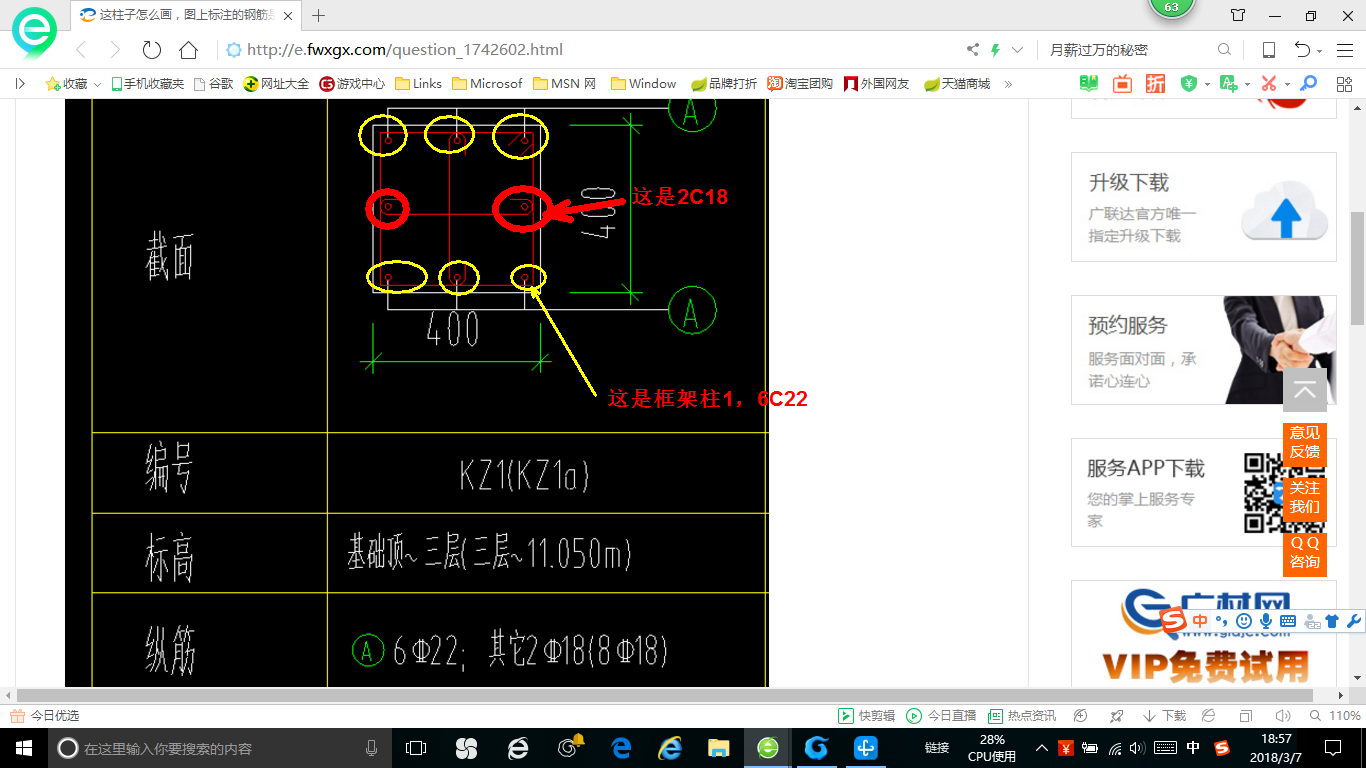Open the MSN 网 bookmark folder
The width and height of the screenshot is (1366, 768).
pyautogui.click(x=565, y=84)
